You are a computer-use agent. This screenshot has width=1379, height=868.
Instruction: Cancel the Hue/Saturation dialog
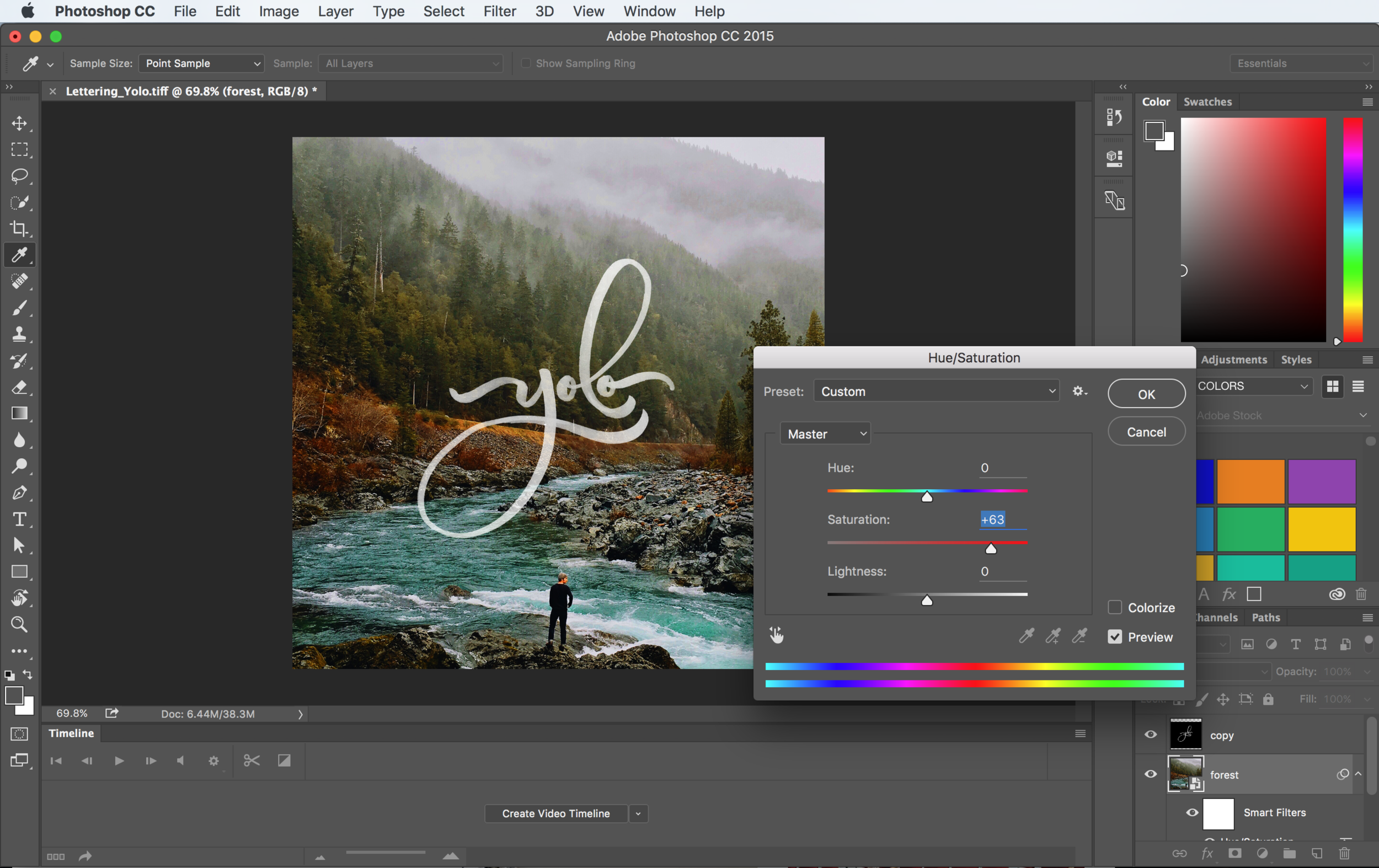[1146, 432]
